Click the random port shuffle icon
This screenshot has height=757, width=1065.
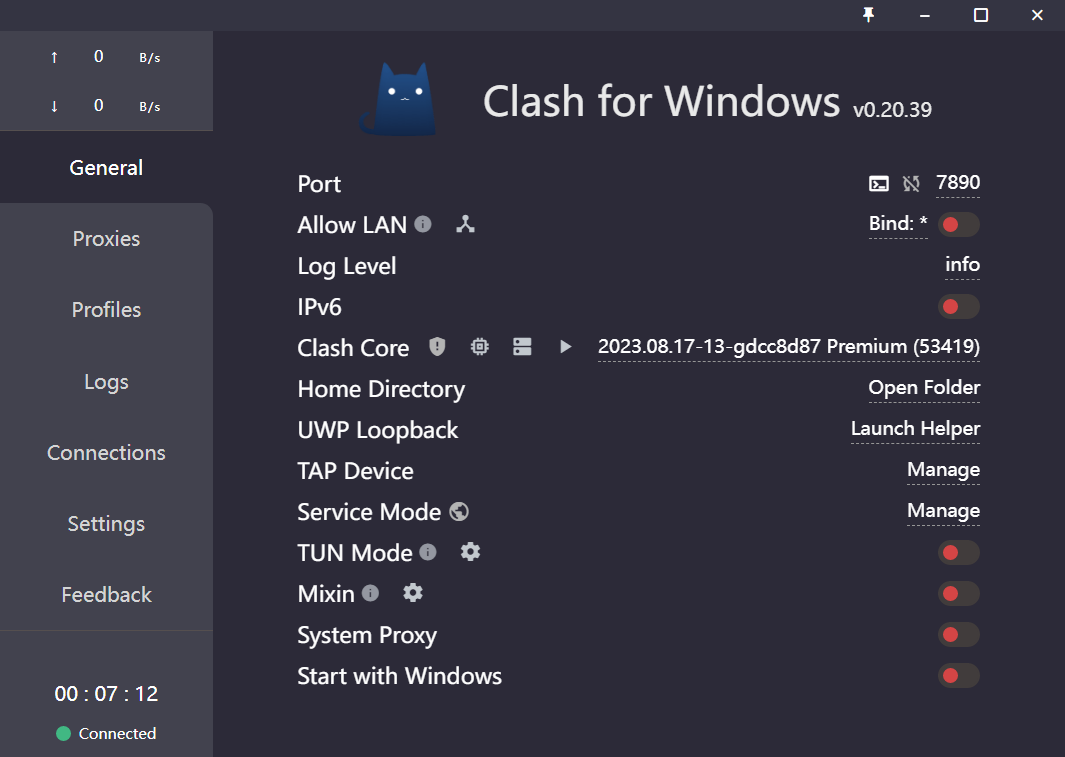click(x=910, y=183)
